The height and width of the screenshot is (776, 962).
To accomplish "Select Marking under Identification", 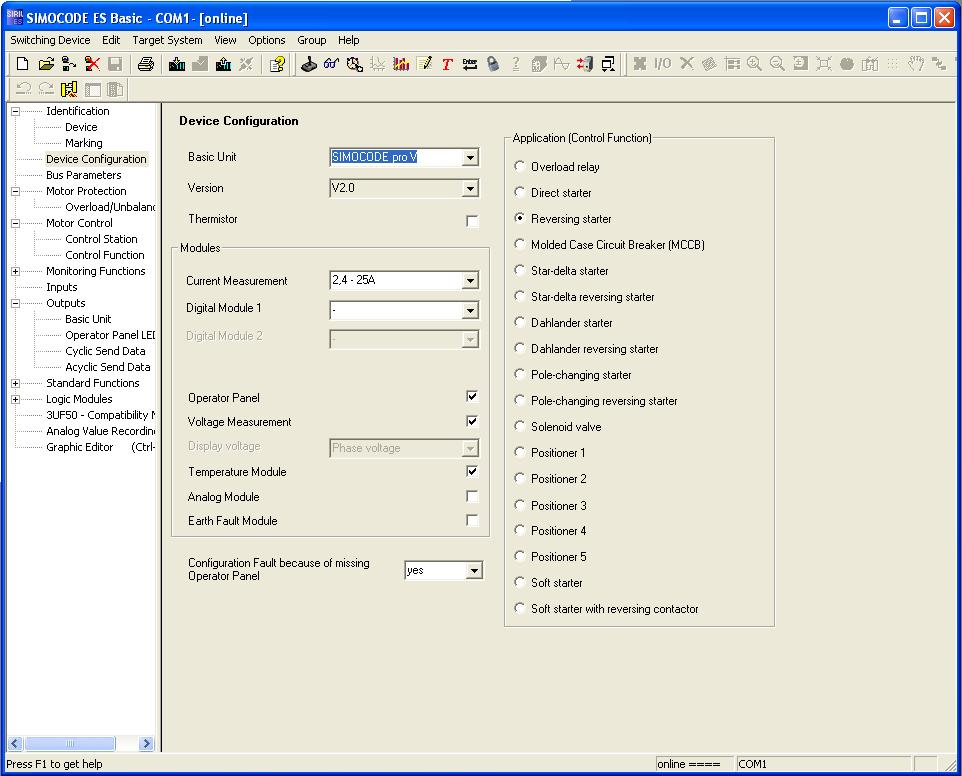I will point(83,143).
